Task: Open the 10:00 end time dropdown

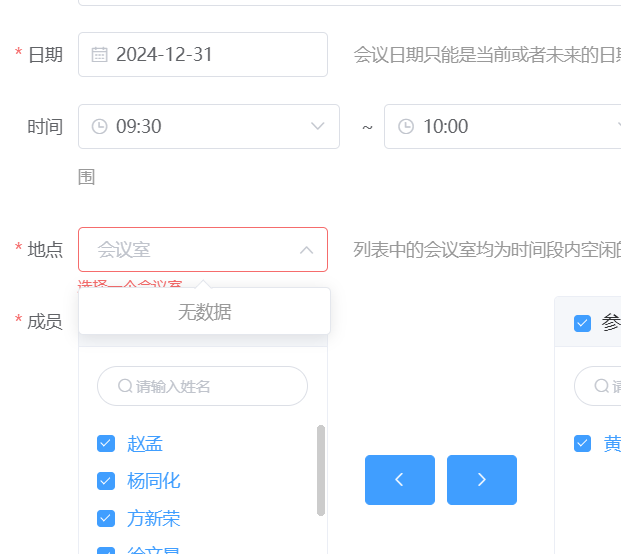Action: [503, 127]
